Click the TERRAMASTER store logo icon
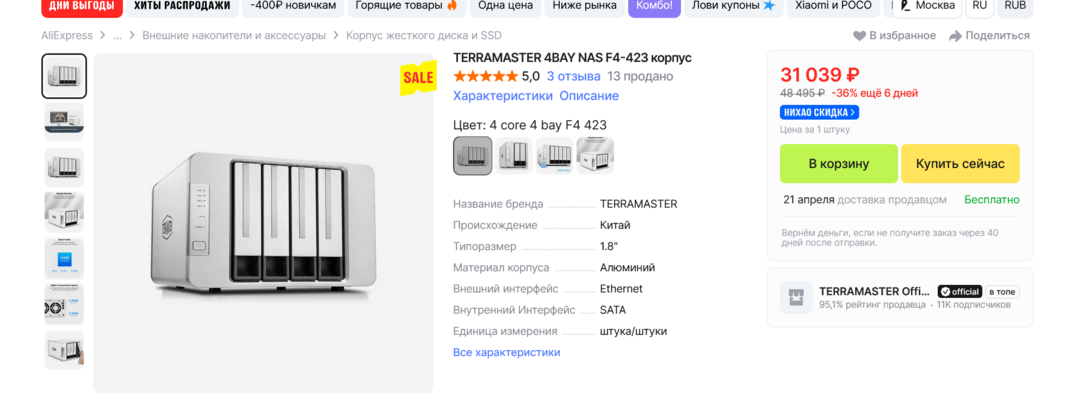This screenshot has width=1090, height=411. (x=796, y=297)
